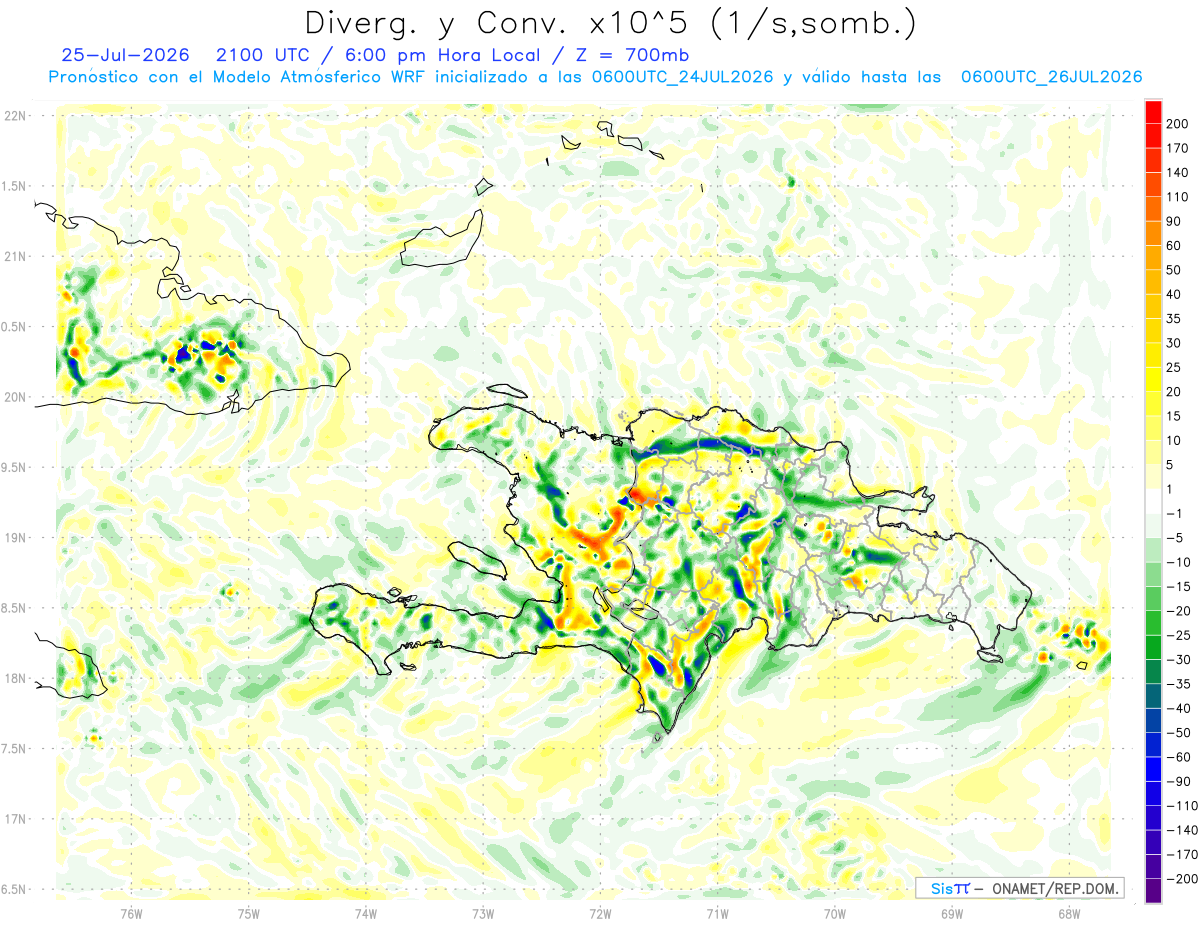Click the "-1" colorbar label

pyautogui.click(x=1174, y=514)
